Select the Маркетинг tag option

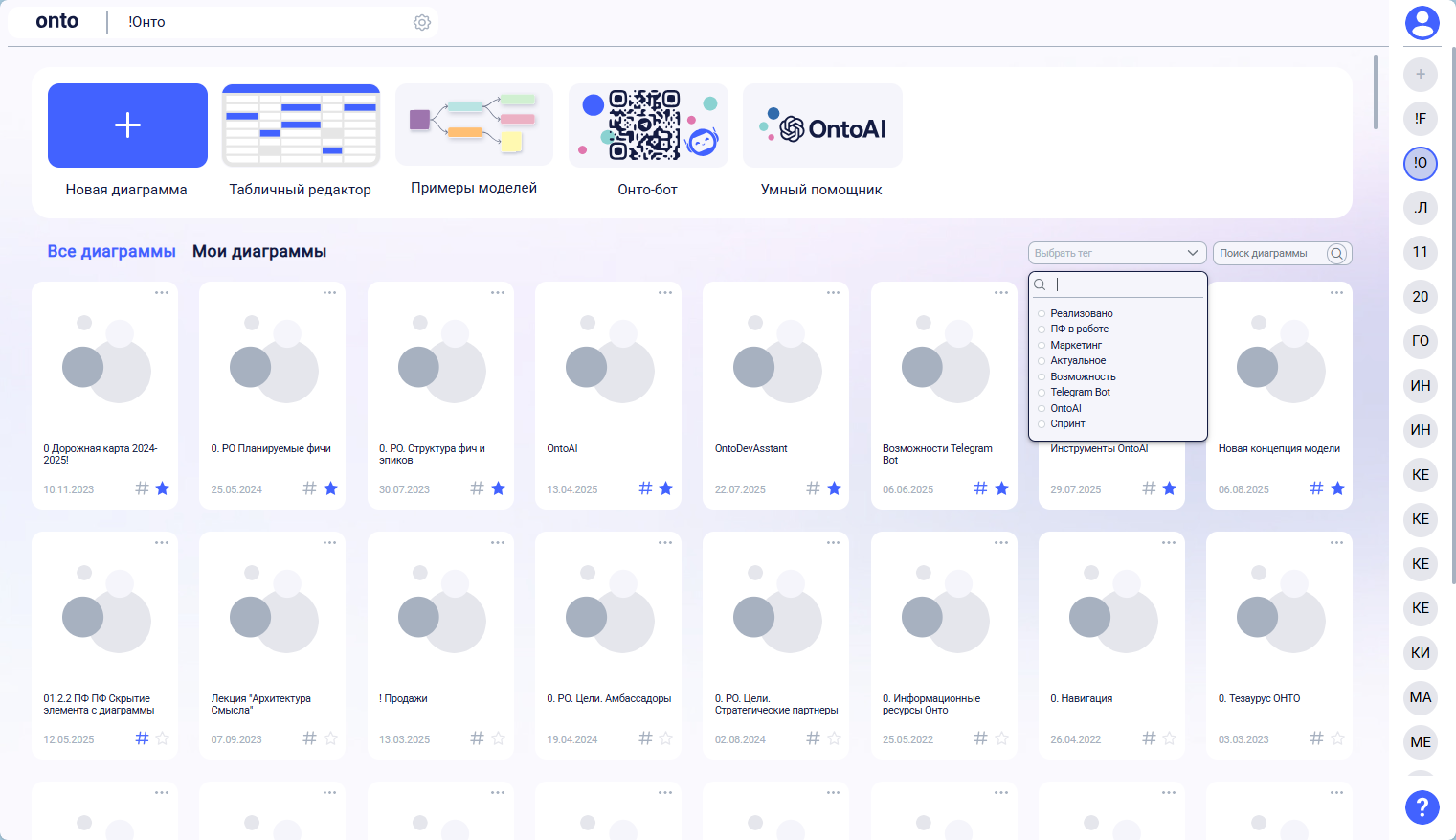point(1076,345)
